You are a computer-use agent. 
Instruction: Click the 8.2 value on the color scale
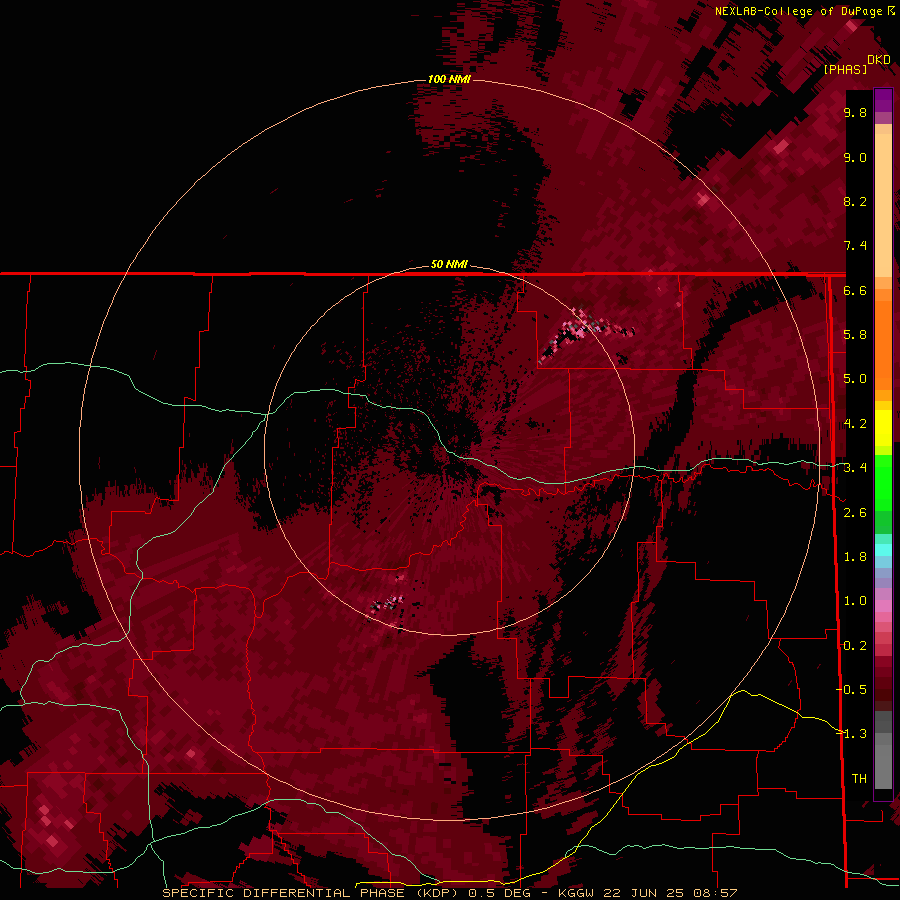(x=855, y=201)
